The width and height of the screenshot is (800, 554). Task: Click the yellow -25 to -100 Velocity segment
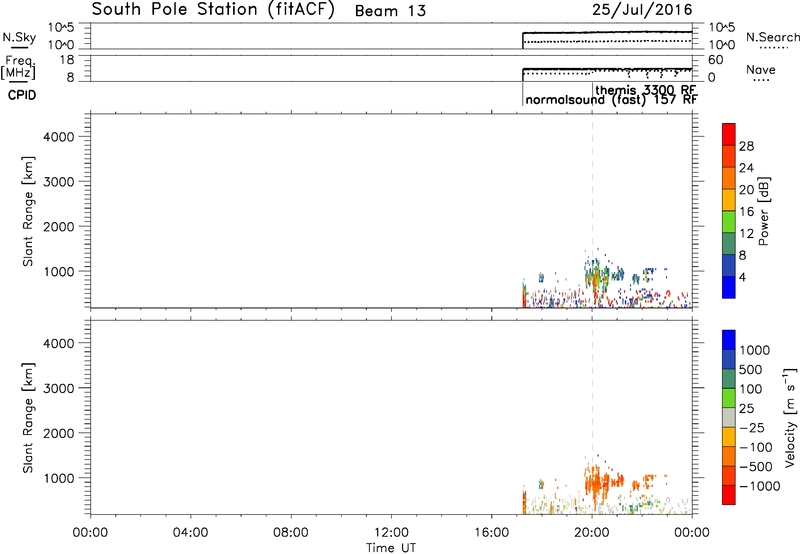[x=729, y=437]
